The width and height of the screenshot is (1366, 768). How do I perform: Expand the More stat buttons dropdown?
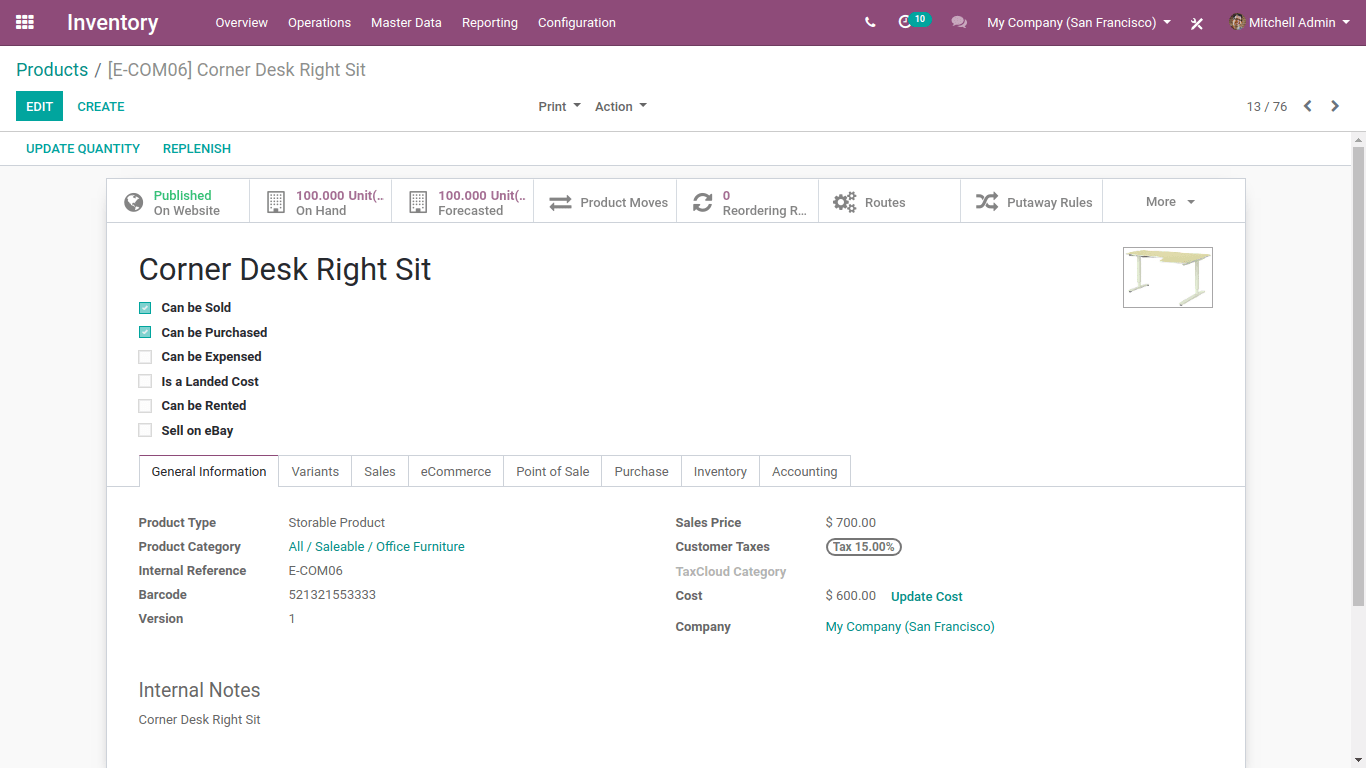coord(1173,201)
